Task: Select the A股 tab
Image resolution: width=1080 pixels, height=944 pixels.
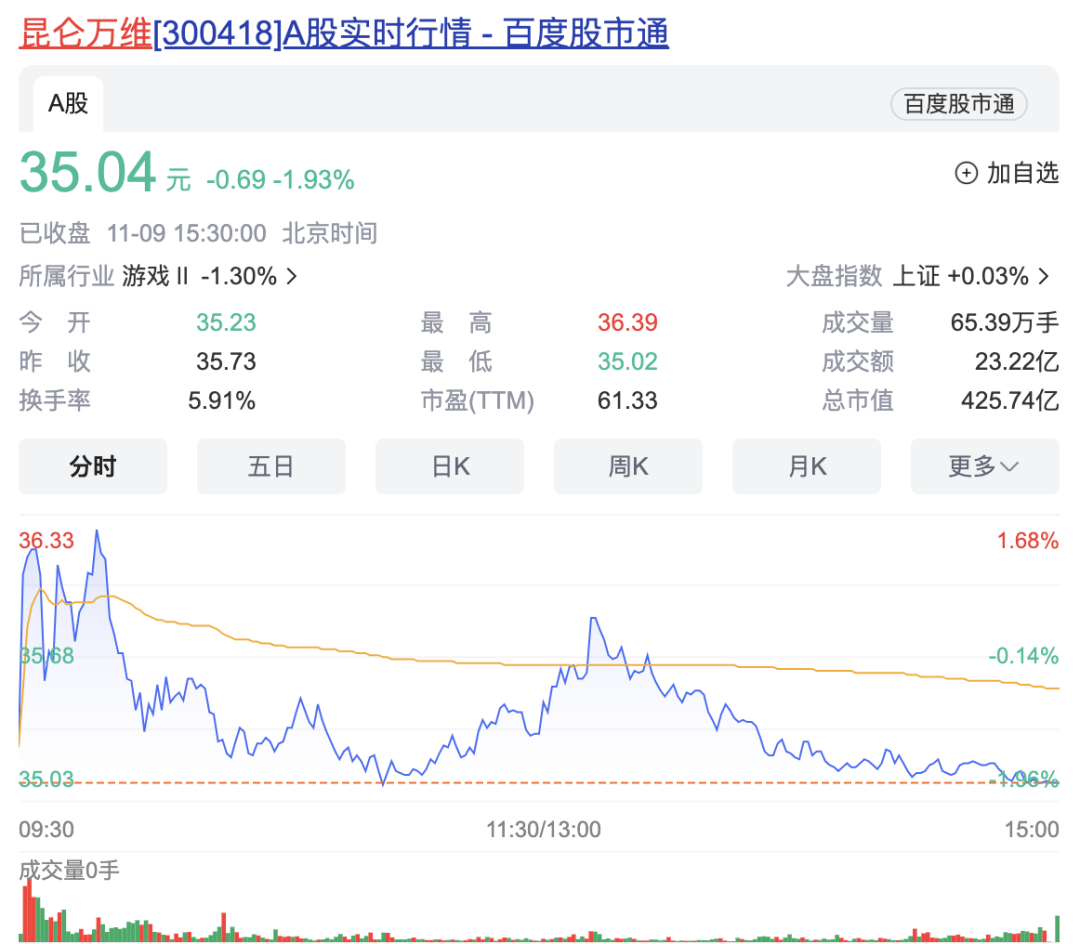Action: tap(68, 104)
